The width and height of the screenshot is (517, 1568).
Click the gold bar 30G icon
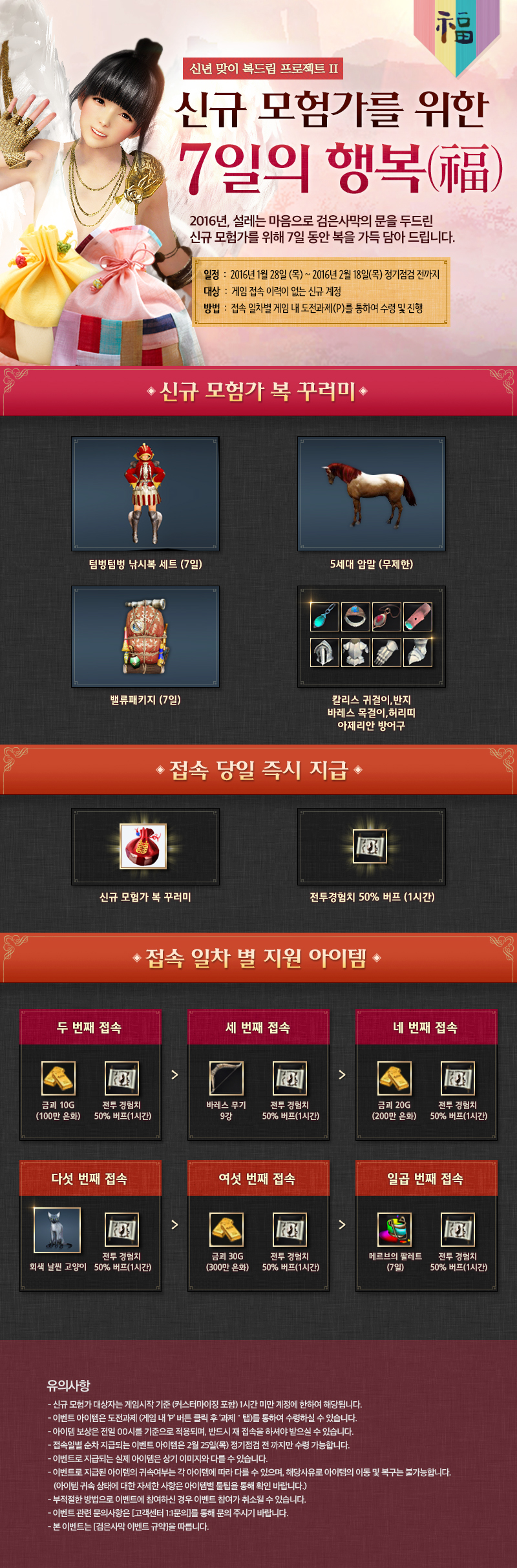226,1229
